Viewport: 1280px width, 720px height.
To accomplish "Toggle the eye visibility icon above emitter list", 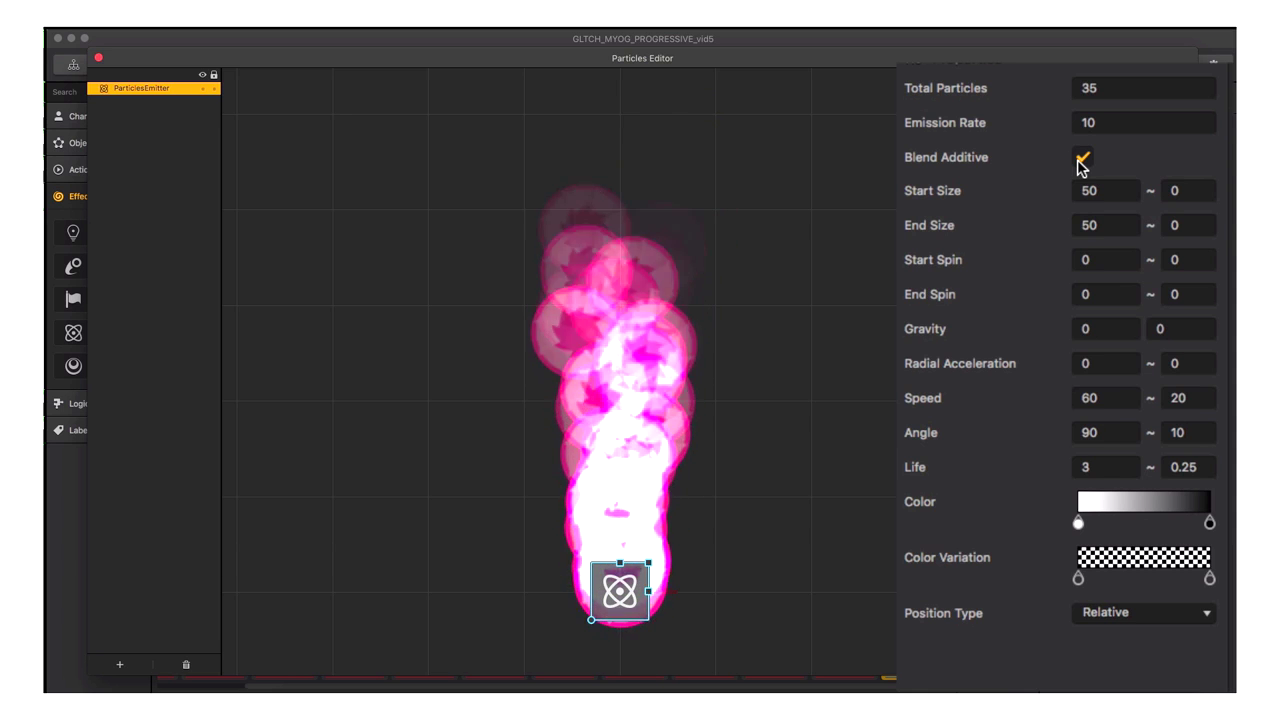I will click(x=202, y=75).
